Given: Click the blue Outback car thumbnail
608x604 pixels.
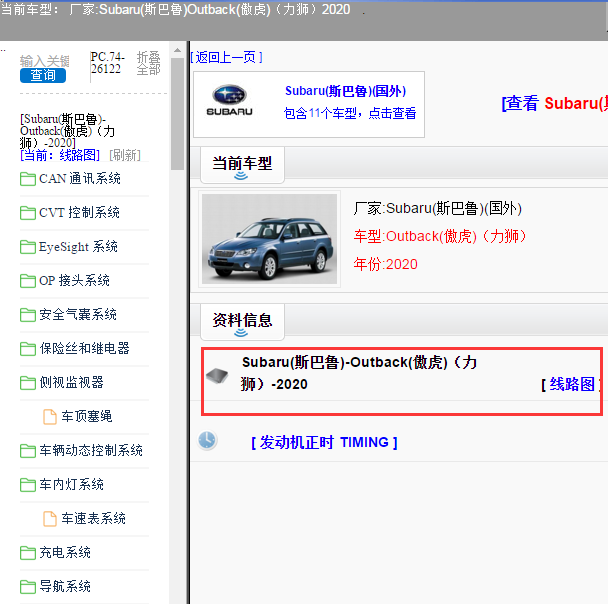Looking at the screenshot, I should coord(269,239).
